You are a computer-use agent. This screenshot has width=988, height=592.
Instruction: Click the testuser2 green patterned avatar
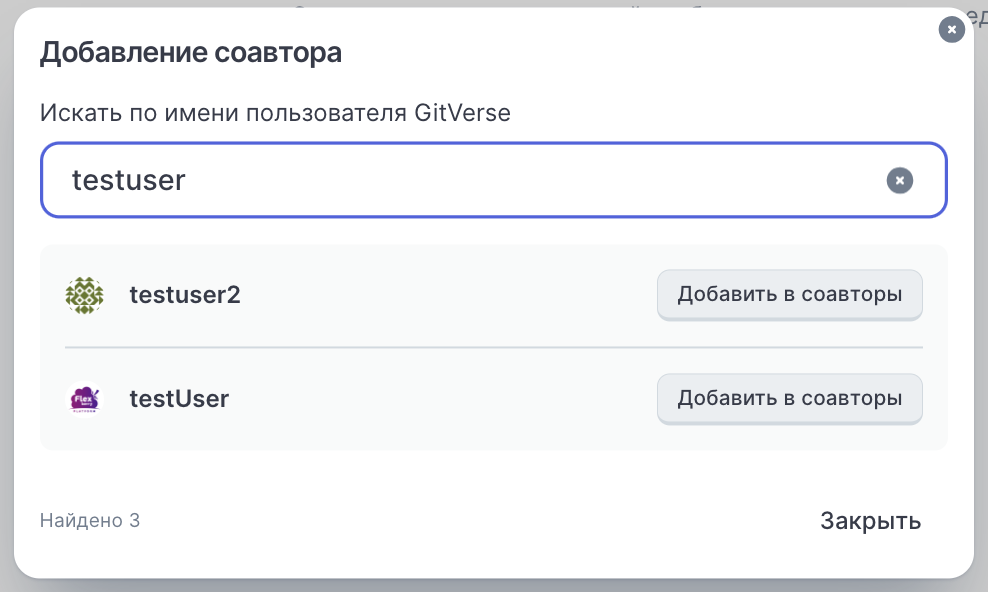[85, 296]
